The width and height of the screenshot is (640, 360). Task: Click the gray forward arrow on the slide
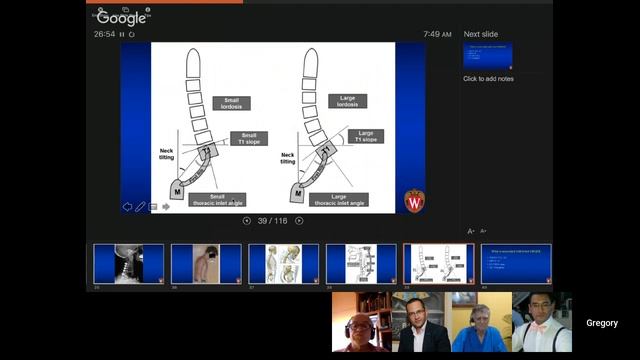click(x=166, y=207)
